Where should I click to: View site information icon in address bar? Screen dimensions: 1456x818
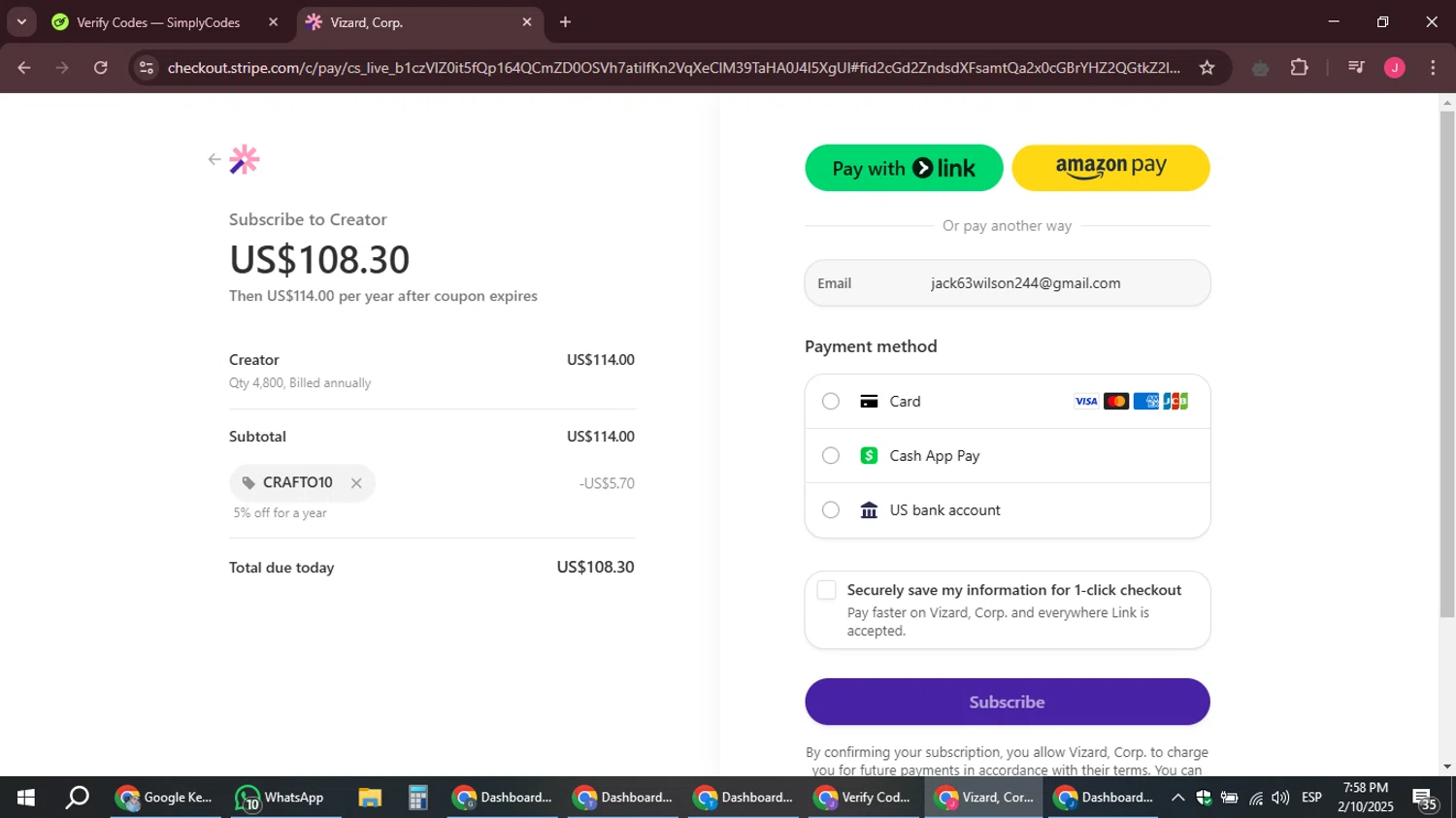(147, 68)
